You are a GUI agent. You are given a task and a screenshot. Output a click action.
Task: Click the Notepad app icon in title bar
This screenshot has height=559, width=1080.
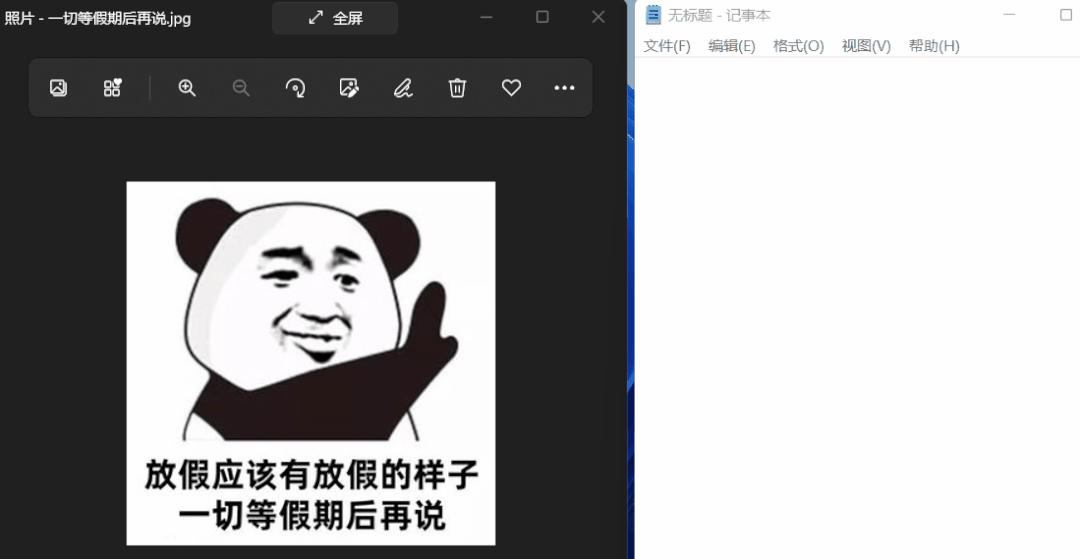coord(653,15)
